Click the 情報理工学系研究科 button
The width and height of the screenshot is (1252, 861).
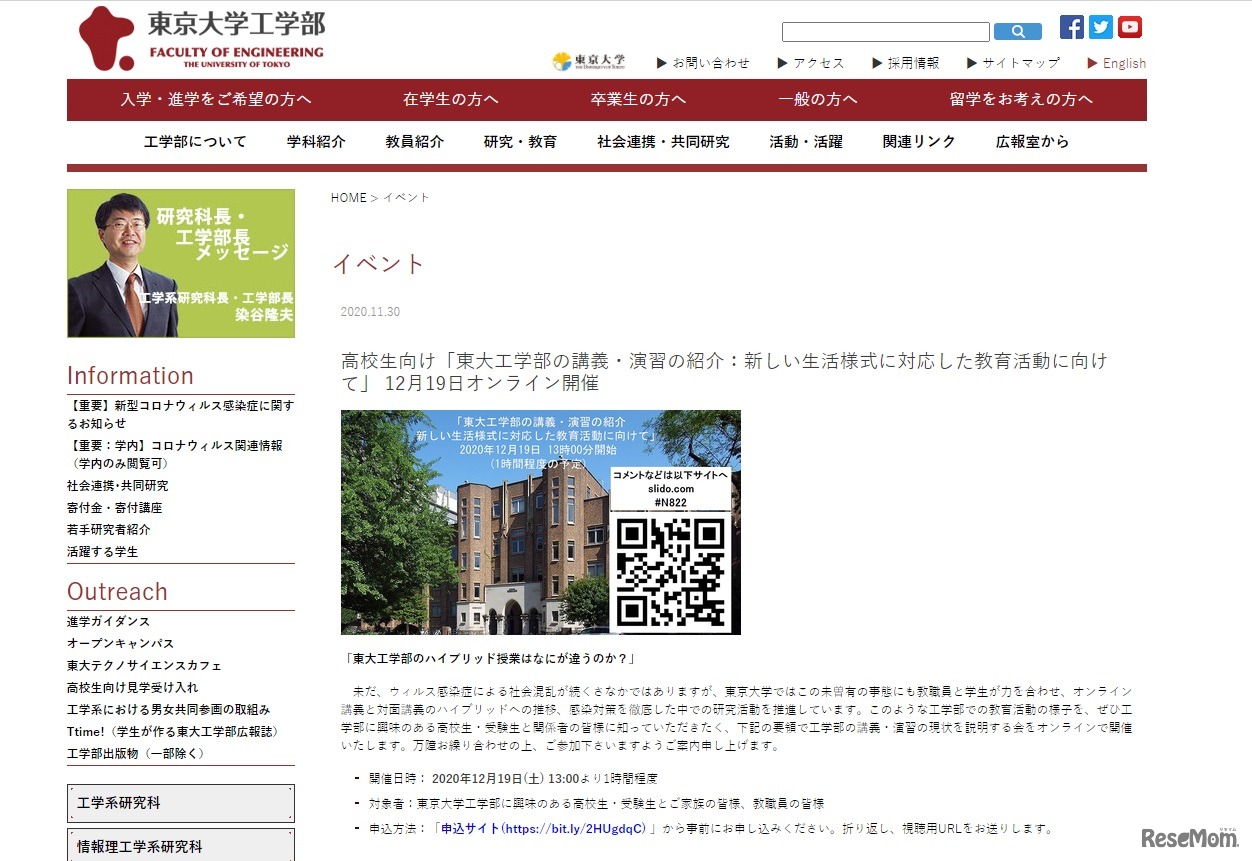coord(180,845)
